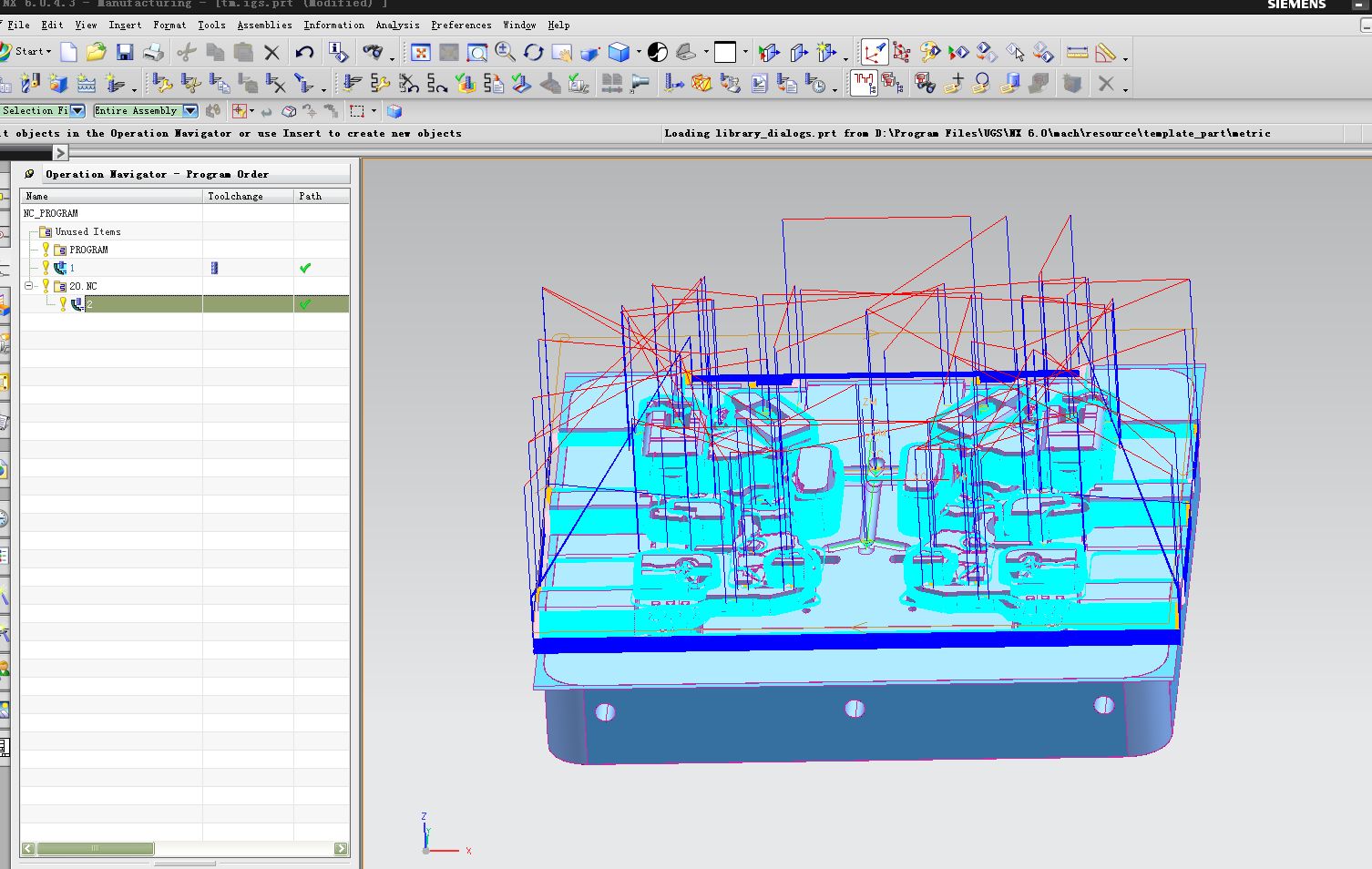Open the Assemblies menu
Screen dimensions: 1372x869
point(264,26)
